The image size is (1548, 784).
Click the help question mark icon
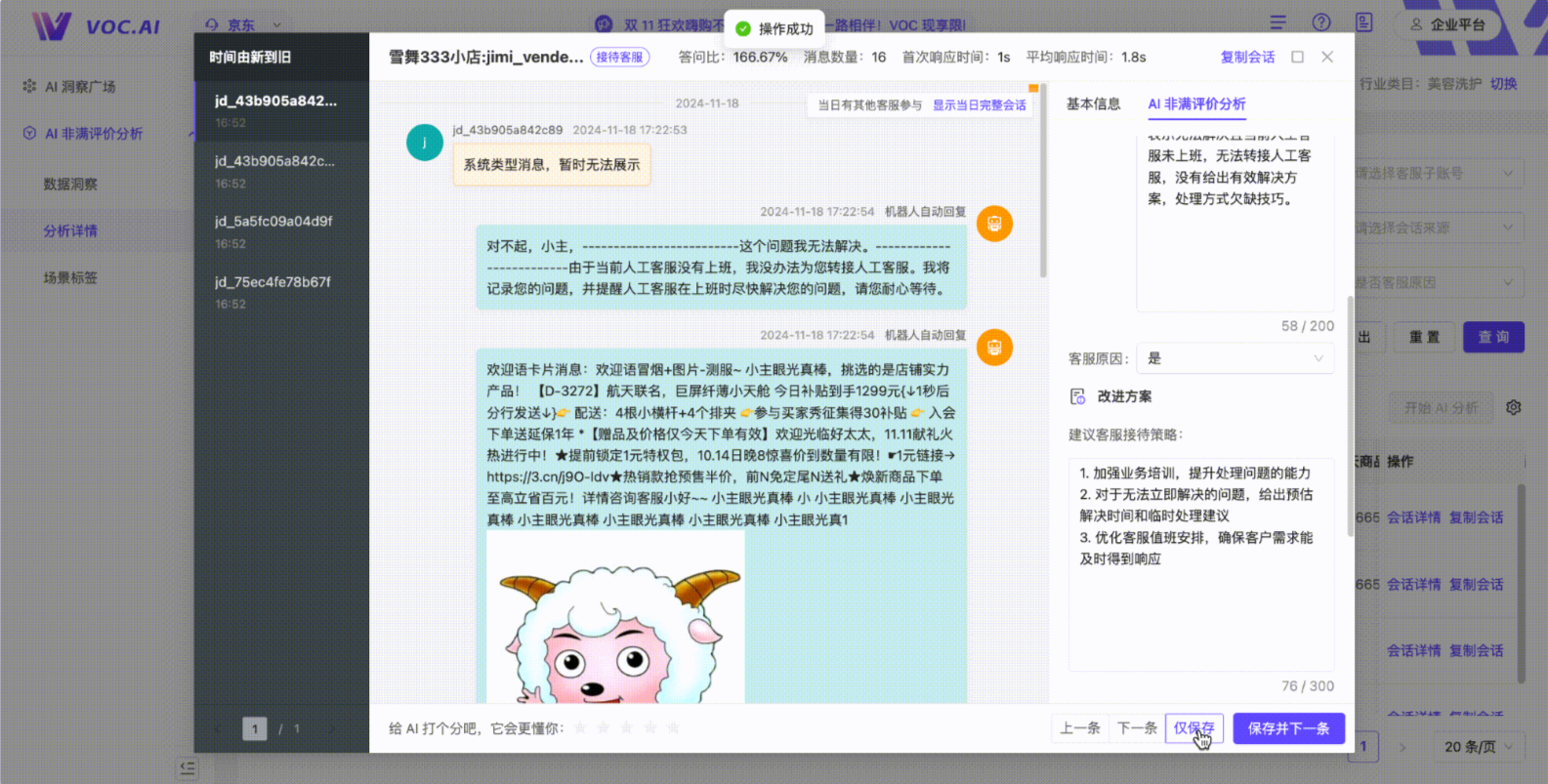(x=1321, y=22)
